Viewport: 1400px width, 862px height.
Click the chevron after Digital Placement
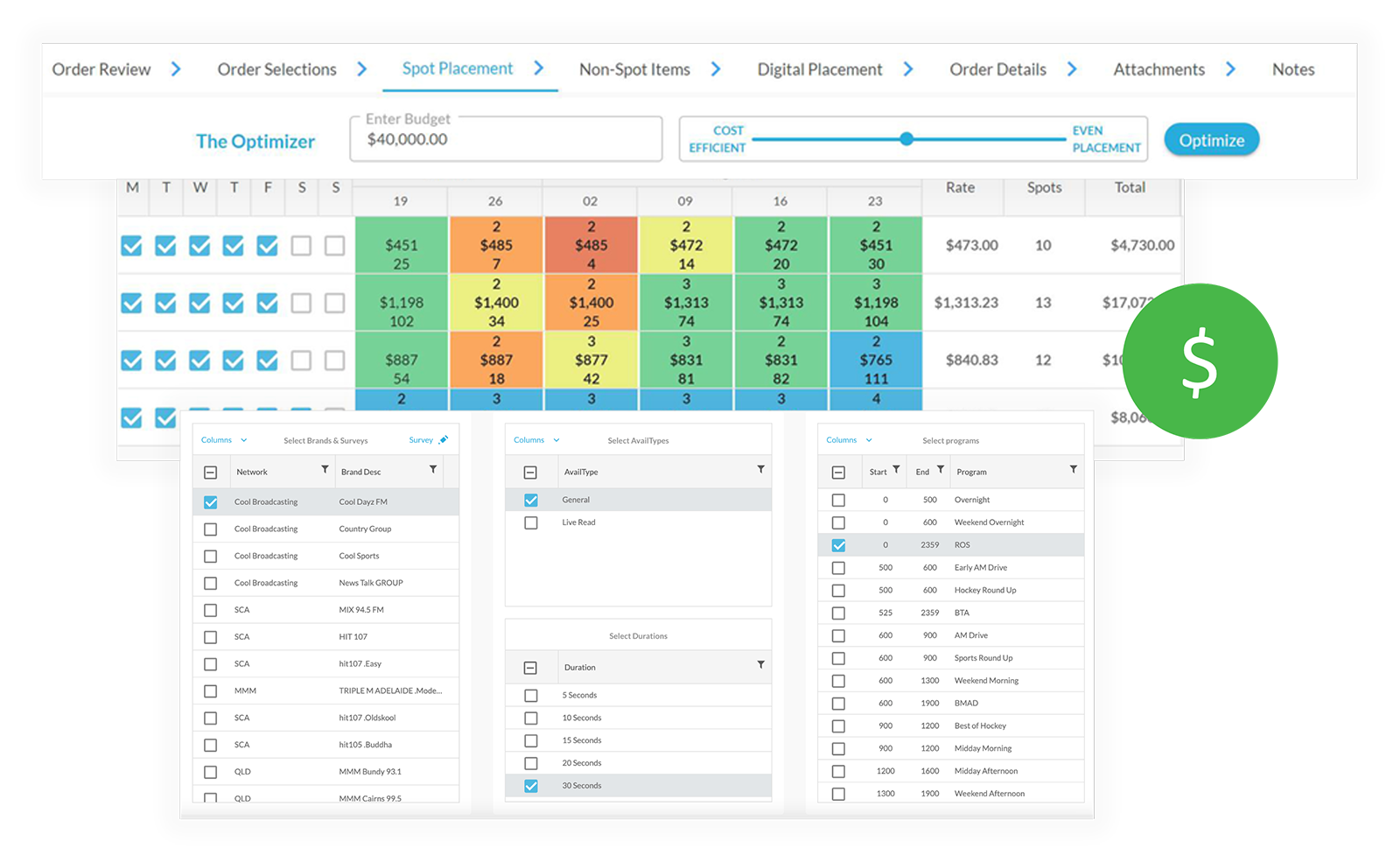click(x=908, y=68)
